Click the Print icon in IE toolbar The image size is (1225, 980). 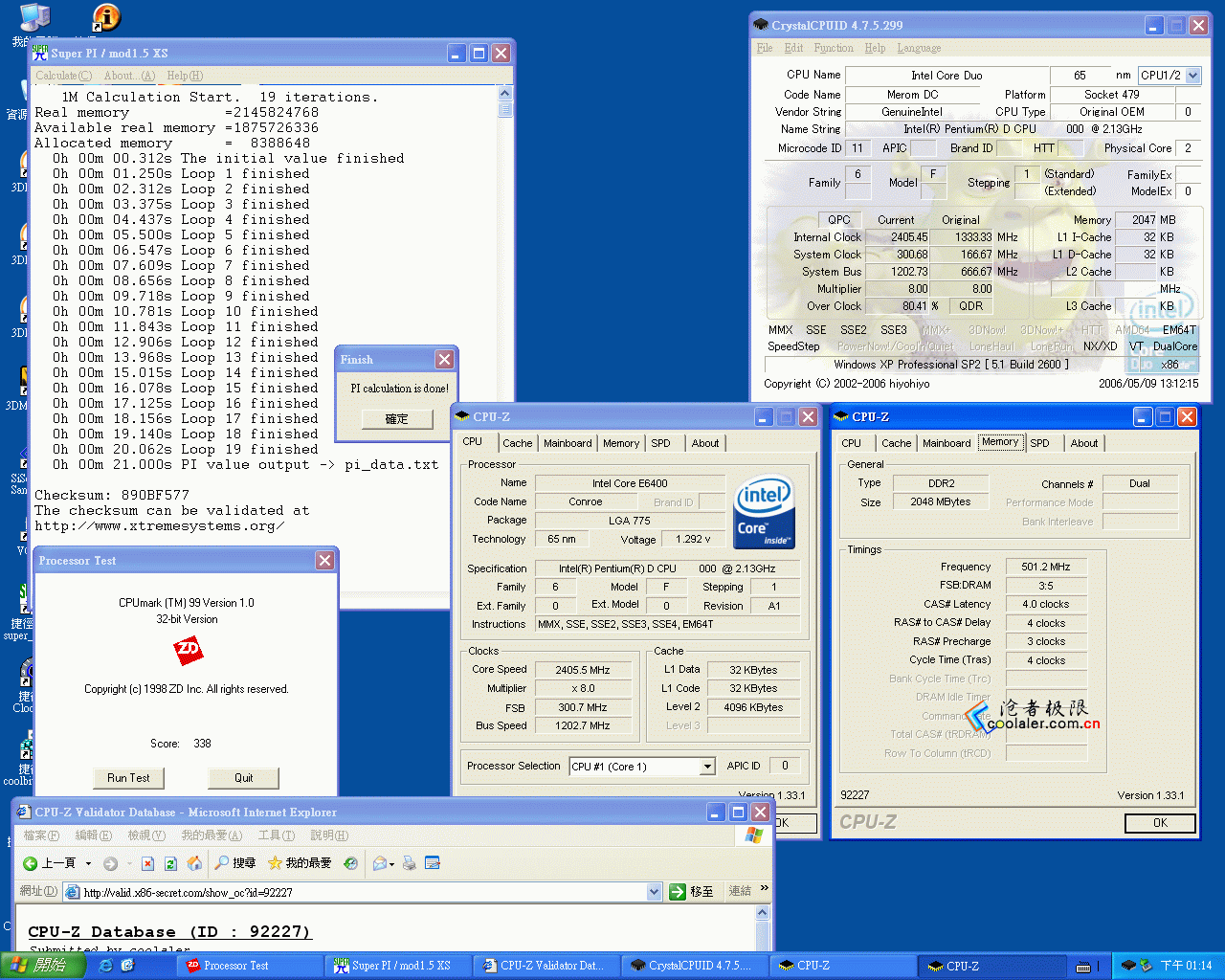tap(410, 863)
